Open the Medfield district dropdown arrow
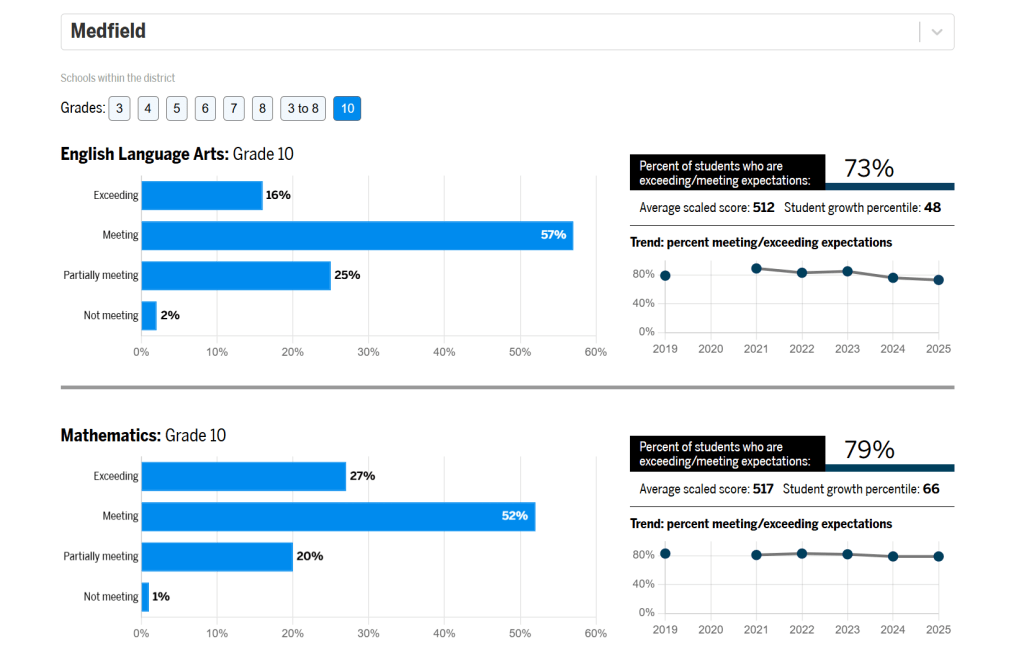Image resolution: width=1024 pixels, height=649 pixels. pos(937,32)
